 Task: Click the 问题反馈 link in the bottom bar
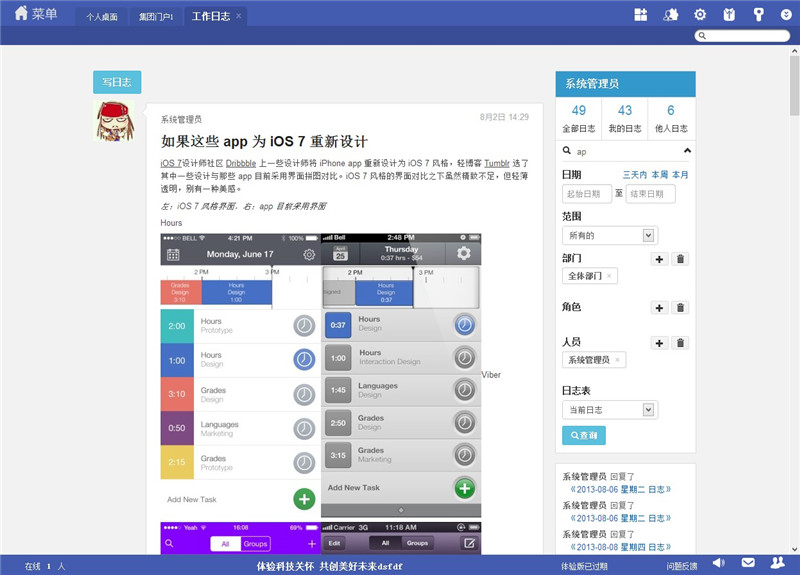click(682, 566)
